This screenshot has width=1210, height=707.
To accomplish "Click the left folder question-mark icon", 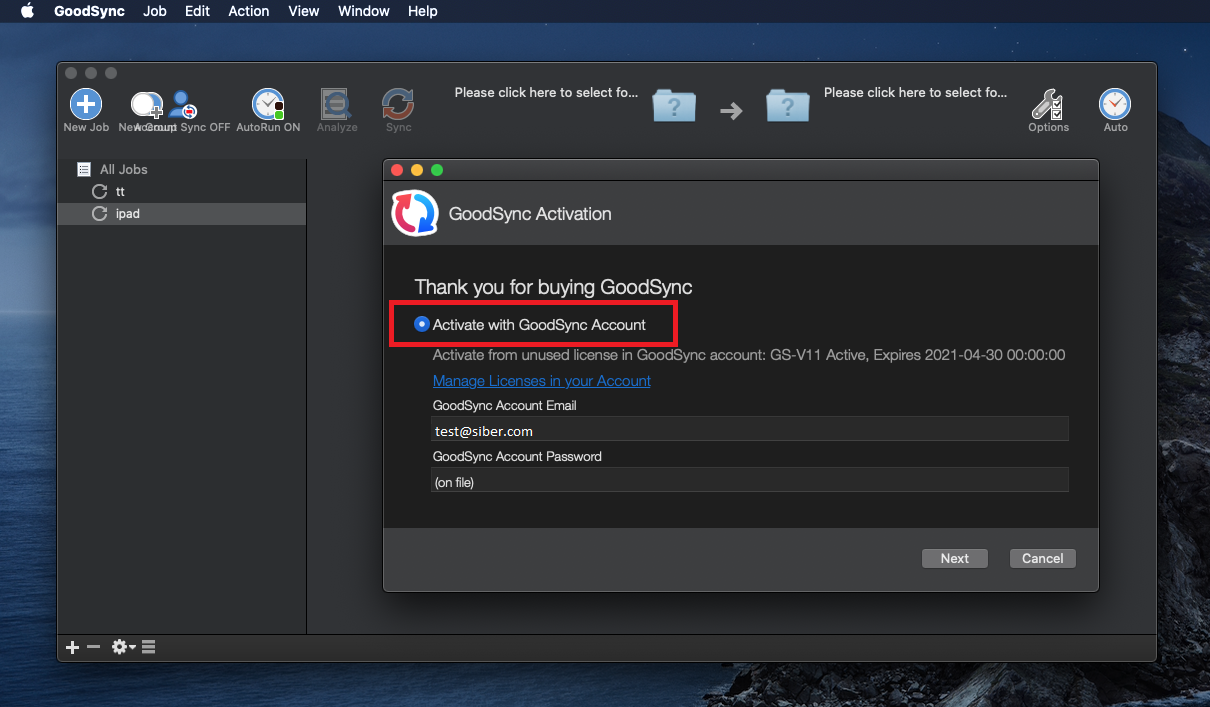I will point(674,104).
